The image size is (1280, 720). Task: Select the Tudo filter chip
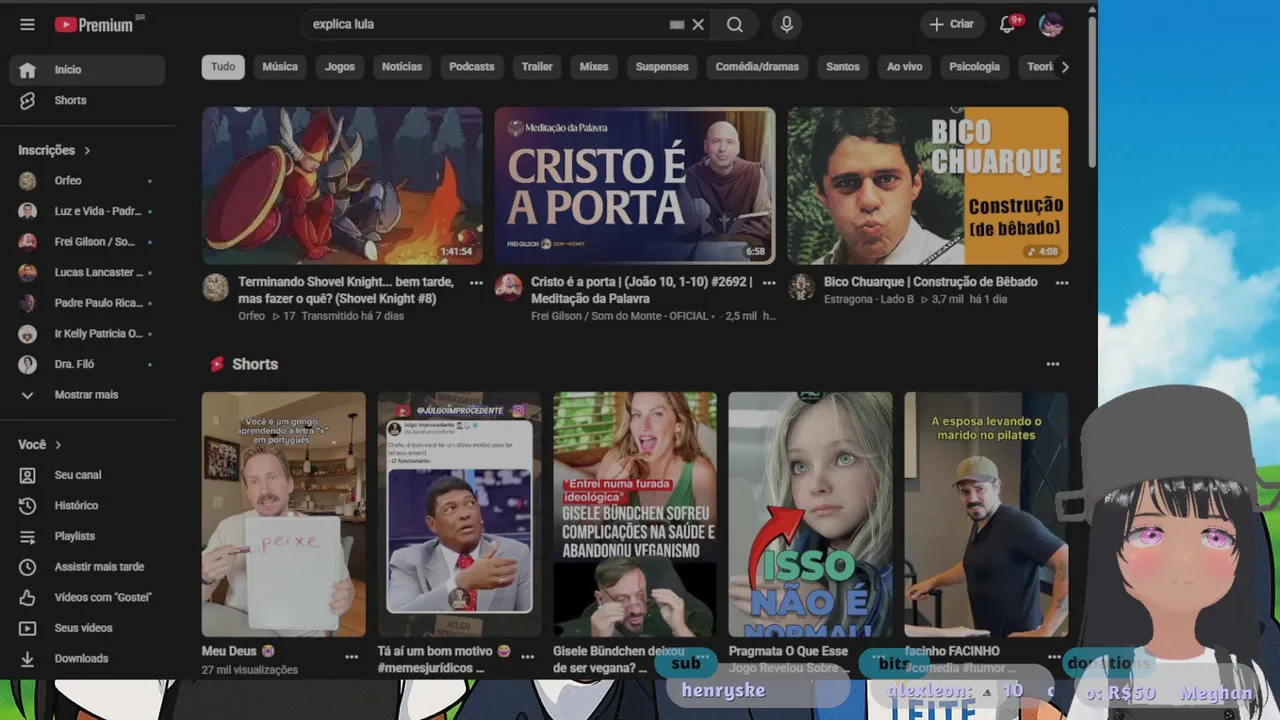pyautogui.click(x=223, y=67)
